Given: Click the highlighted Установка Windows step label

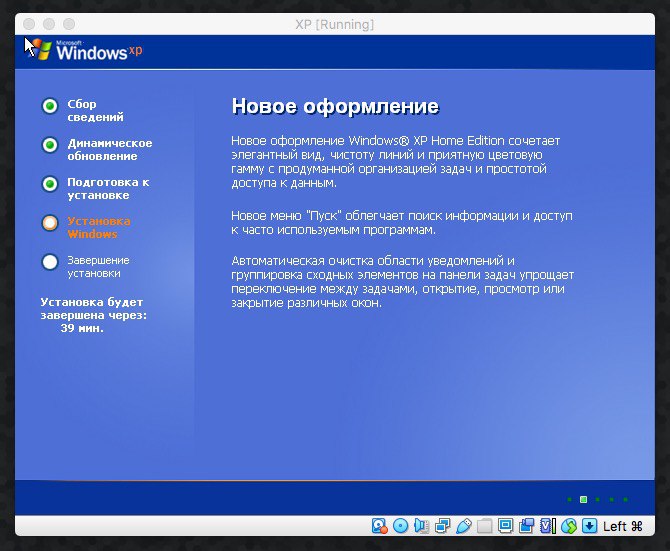Looking at the screenshot, I should 99,227.
